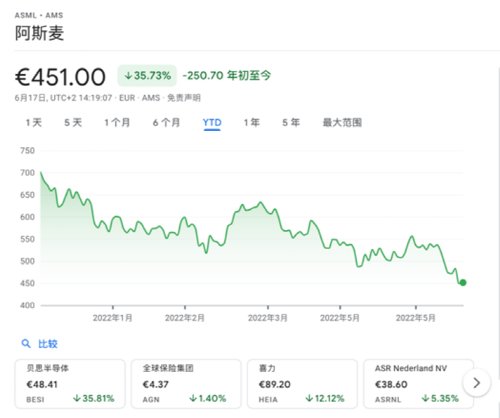Select 最大范围 maximum range tab
500x418 pixels.
pyautogui.click(x=342, y=123)
